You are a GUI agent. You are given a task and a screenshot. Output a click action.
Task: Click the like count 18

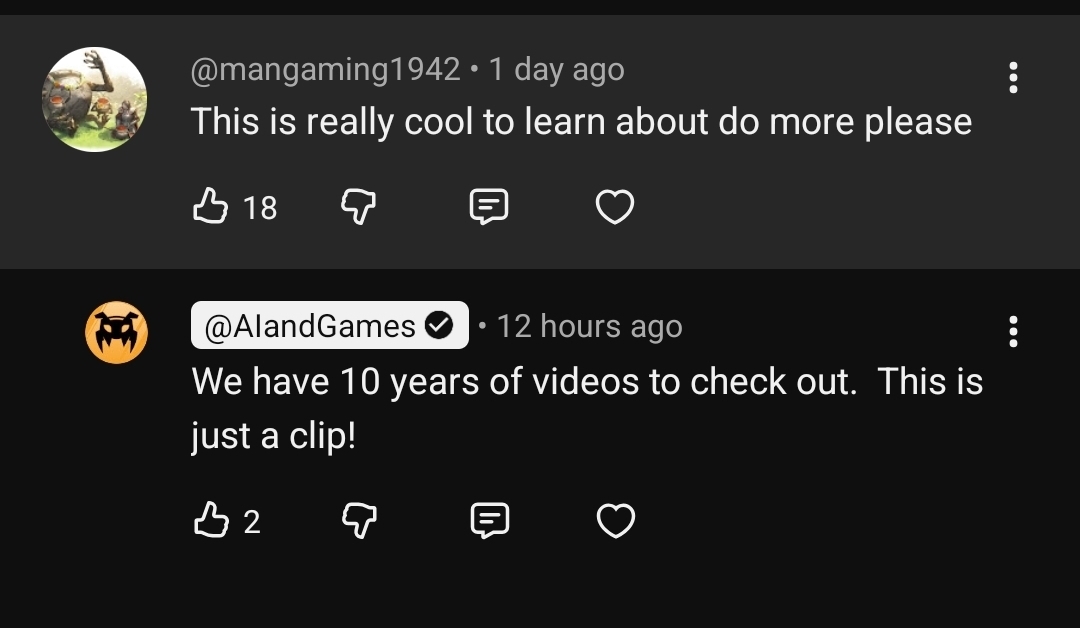(260, 208)
